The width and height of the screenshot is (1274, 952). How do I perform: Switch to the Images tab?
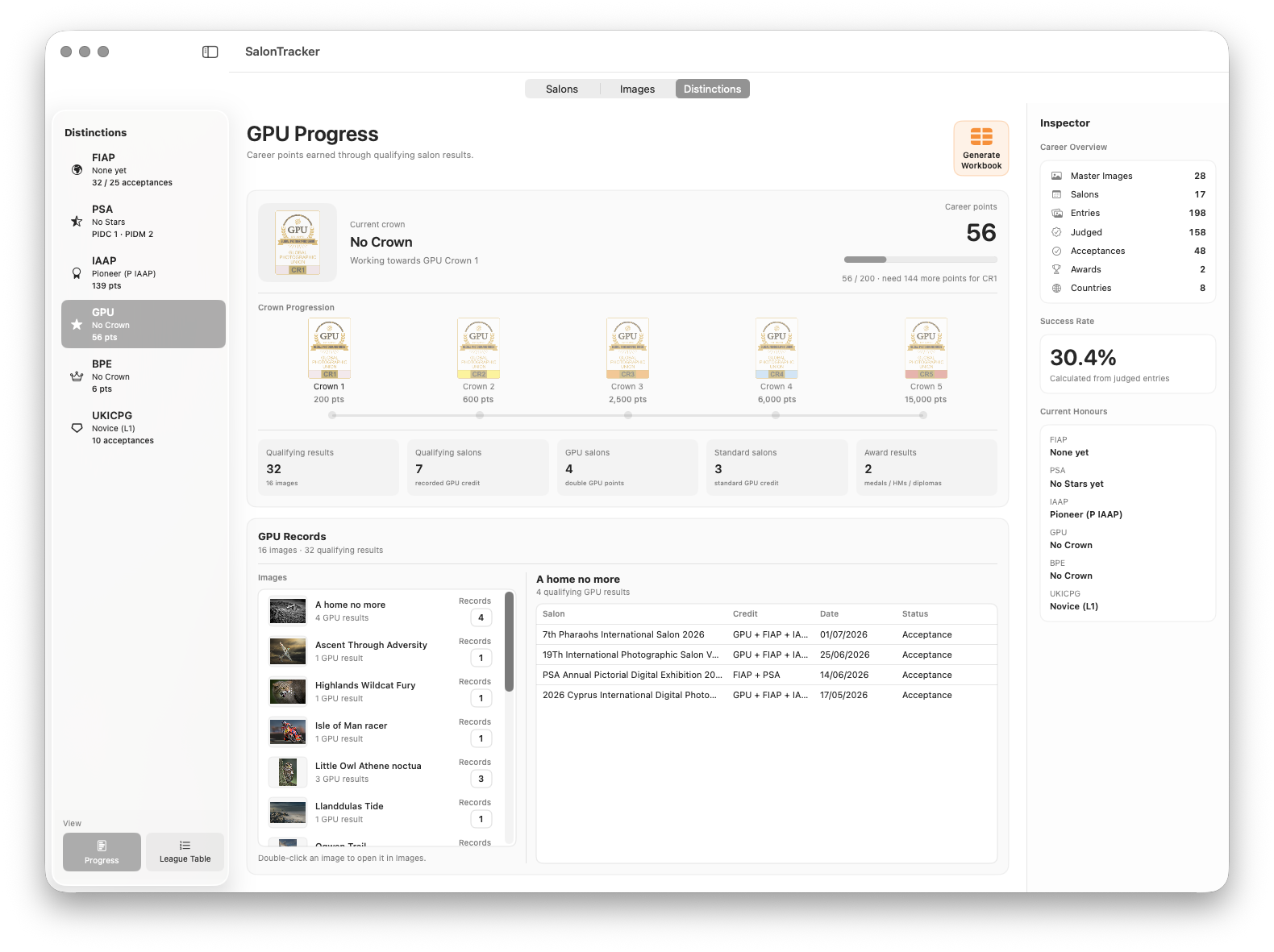637,89
